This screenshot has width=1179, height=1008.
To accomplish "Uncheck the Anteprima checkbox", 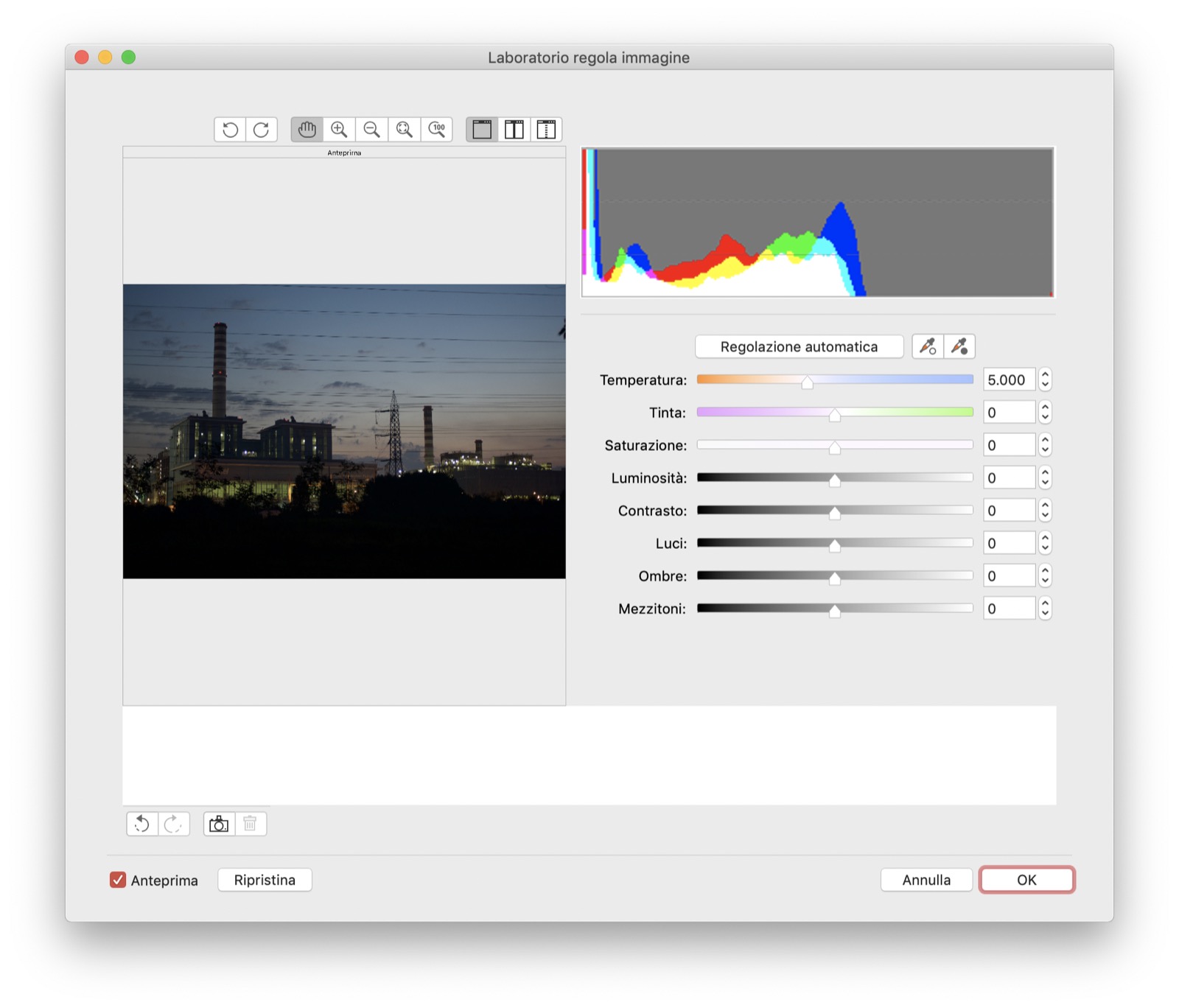I will pyautogui.click(x=118, y=880).
